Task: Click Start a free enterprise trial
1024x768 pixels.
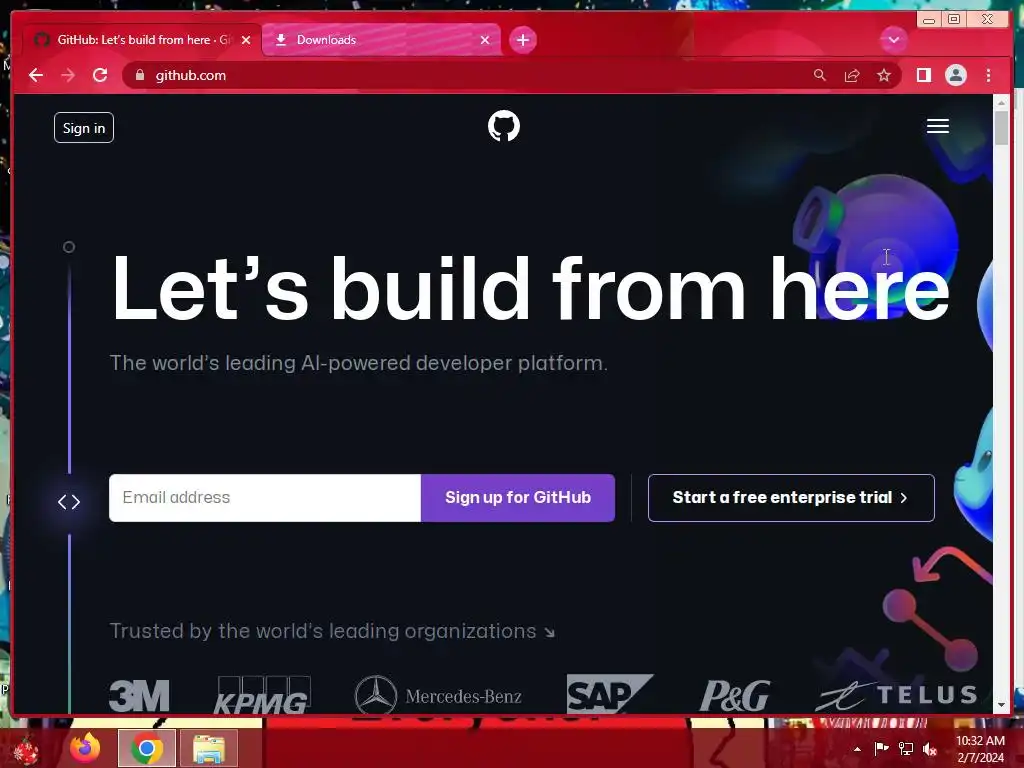Action: click(x=791, y=498)
